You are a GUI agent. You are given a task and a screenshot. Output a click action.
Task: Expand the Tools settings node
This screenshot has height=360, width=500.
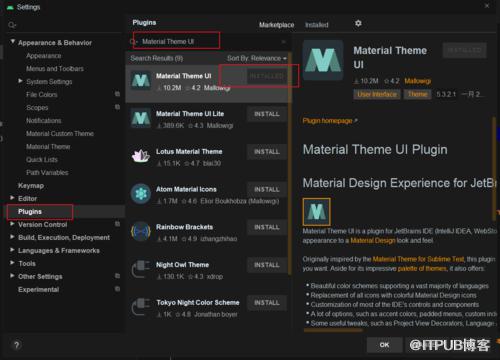click(x=12, y=263)
